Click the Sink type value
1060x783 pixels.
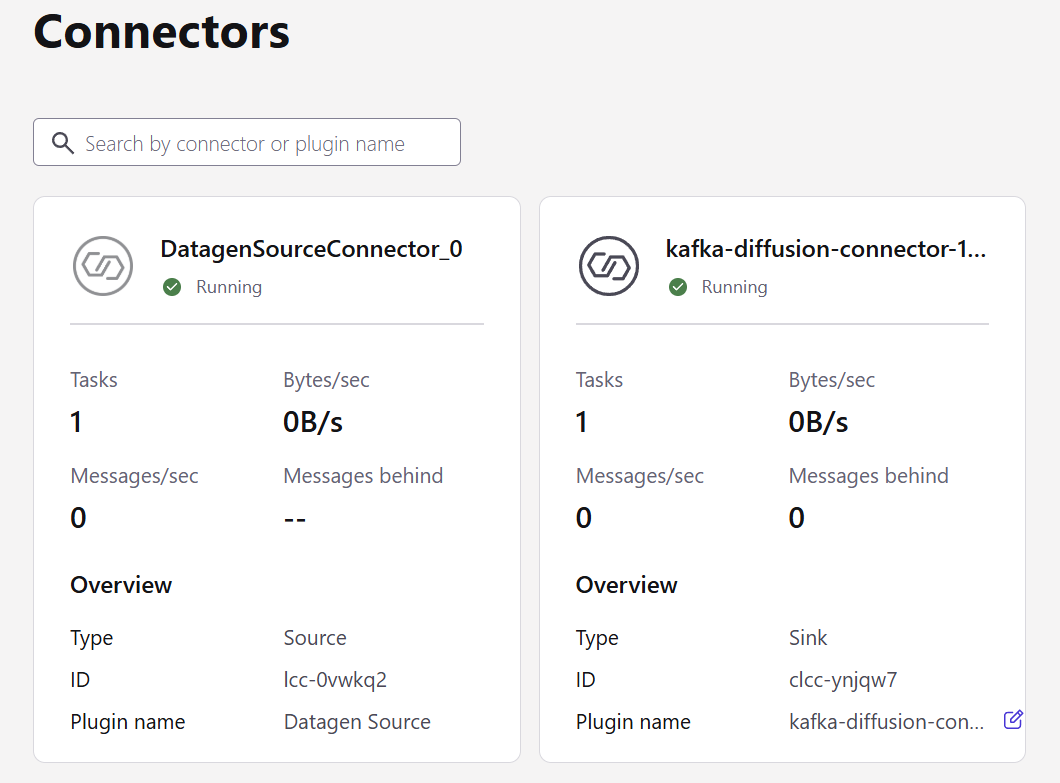coord(808,638)
